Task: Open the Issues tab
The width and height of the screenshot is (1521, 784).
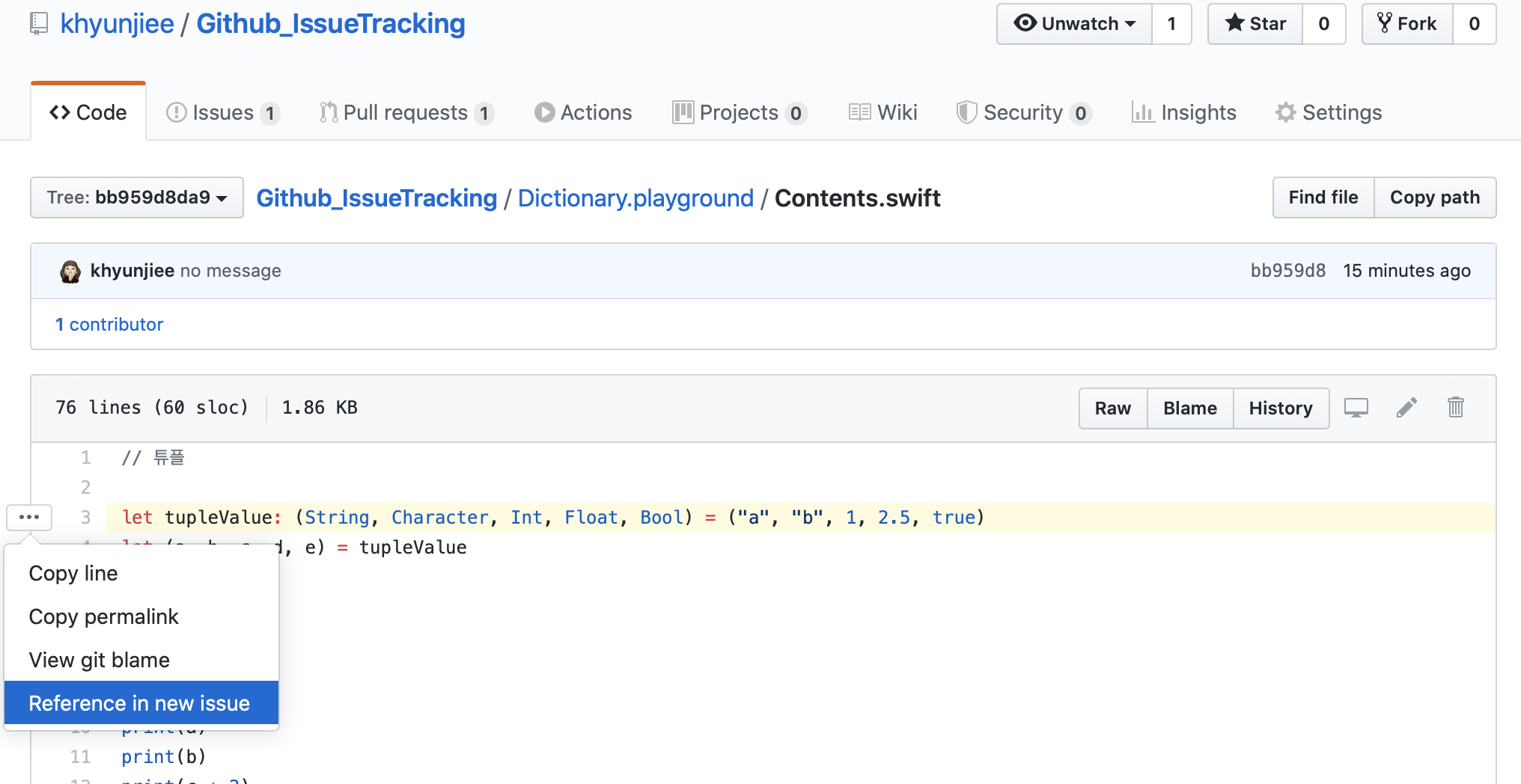Action: [x=222, y=112]
